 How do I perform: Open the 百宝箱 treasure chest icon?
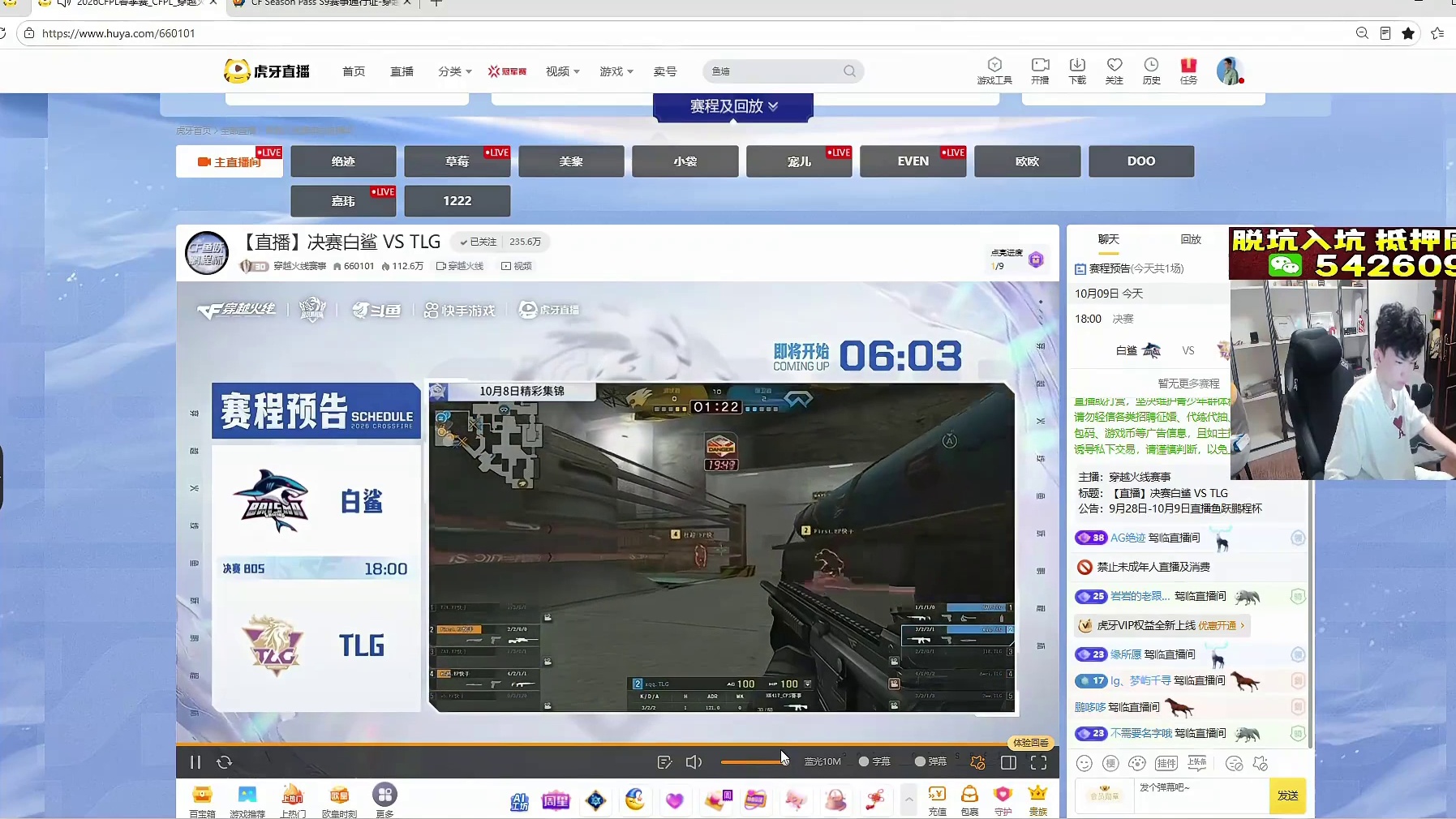pos(202,801)
